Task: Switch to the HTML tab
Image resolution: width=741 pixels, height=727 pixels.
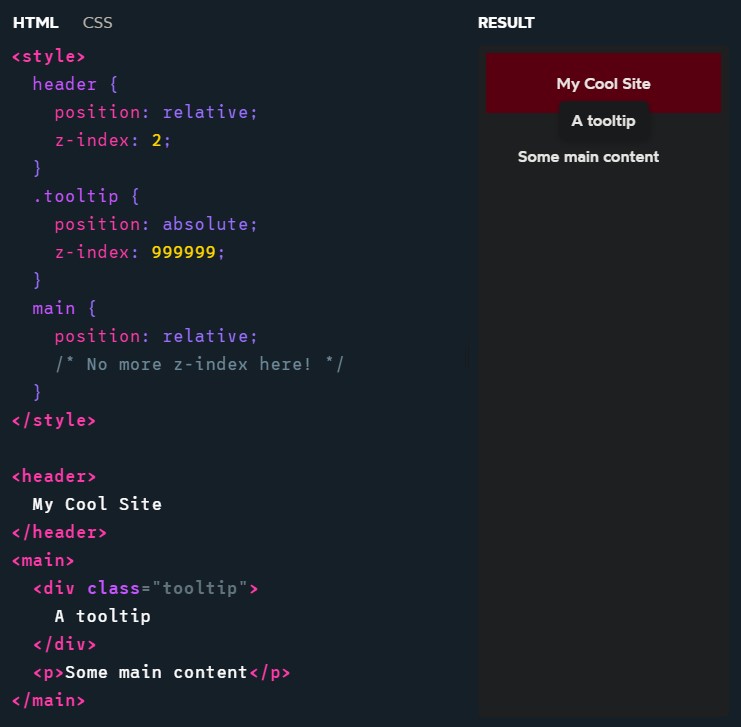Action: click(x=35, y=23)
